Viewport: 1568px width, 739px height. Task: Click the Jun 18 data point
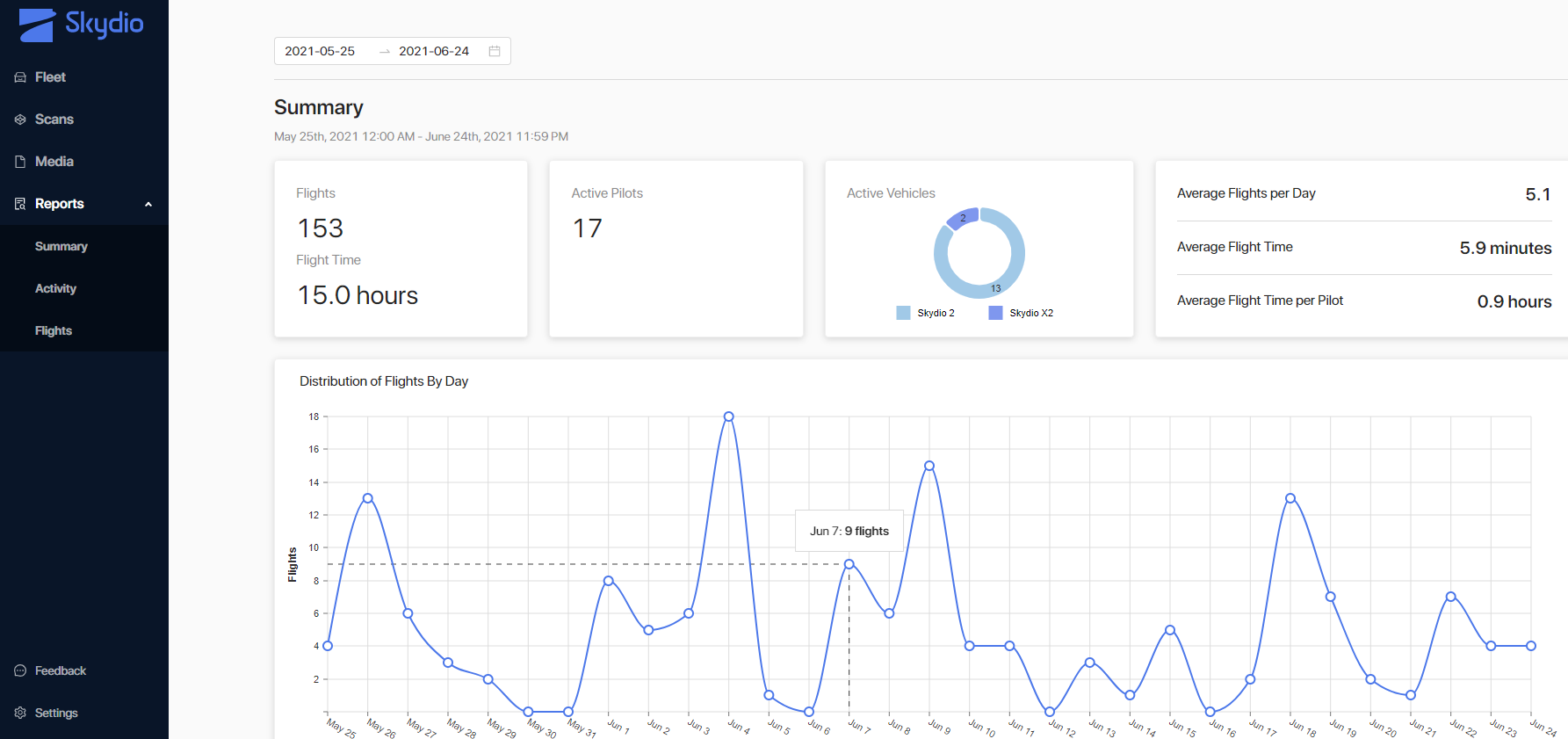point(1290,498)
